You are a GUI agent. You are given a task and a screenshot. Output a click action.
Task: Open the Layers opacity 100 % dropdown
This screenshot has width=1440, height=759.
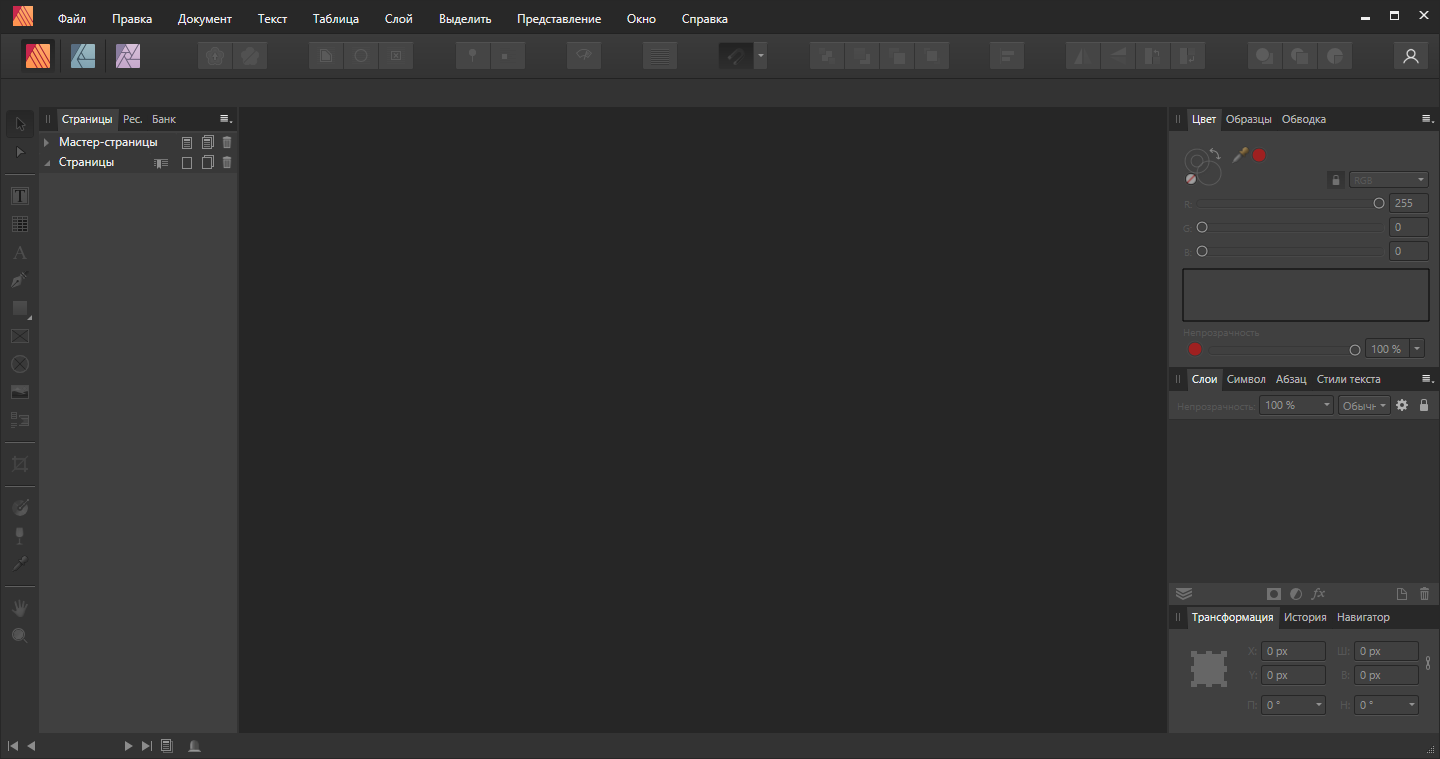pos(1296,405)
